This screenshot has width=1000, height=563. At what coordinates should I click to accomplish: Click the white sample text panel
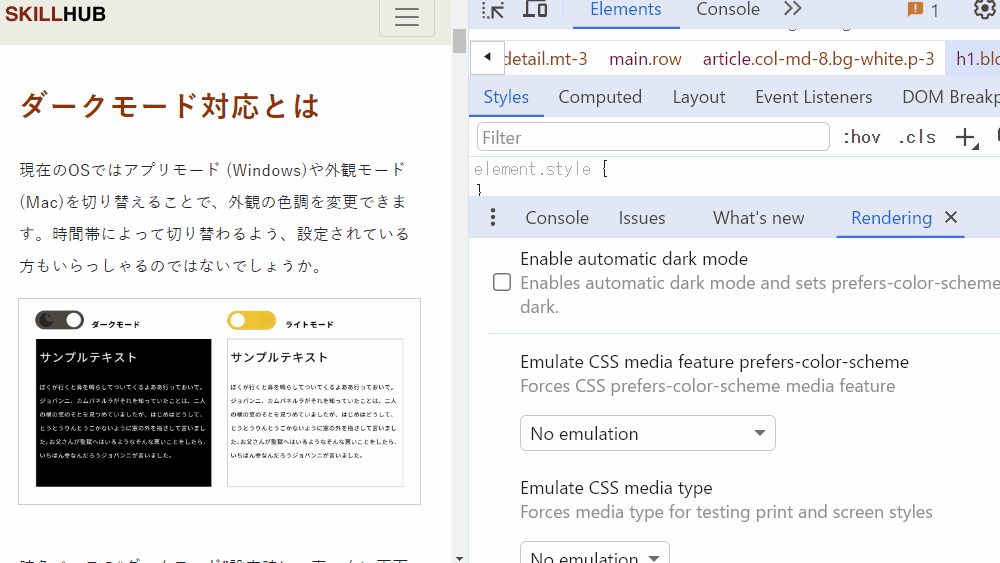click(315, 413)
